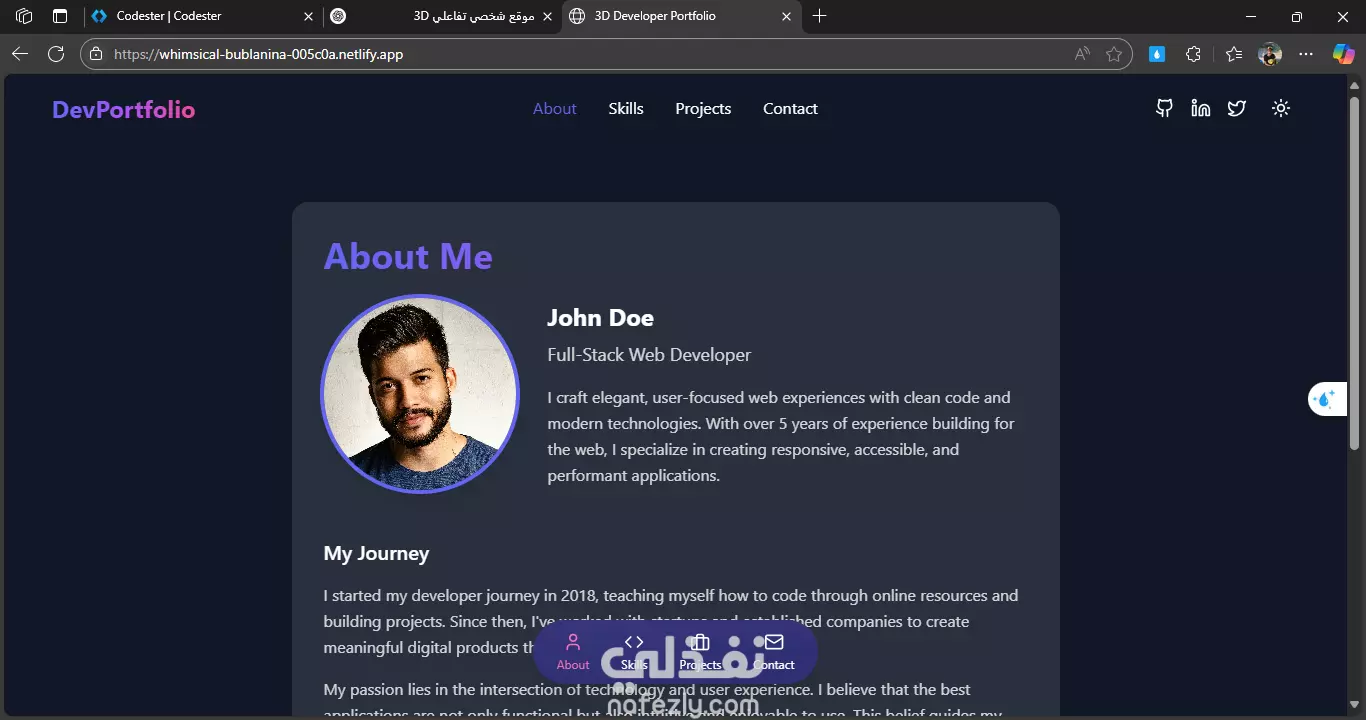Open the Workspaces icon

pyautogui.click(x=24, y=16)
